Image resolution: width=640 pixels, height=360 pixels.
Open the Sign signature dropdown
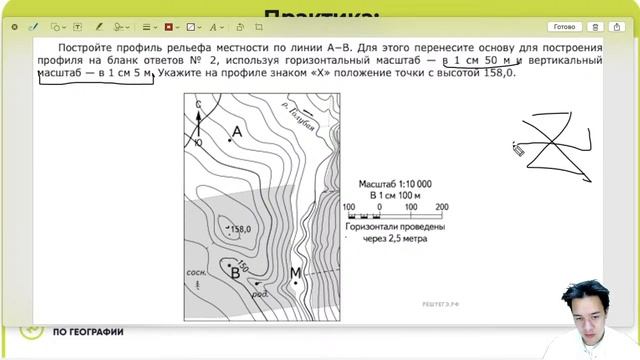121,27
